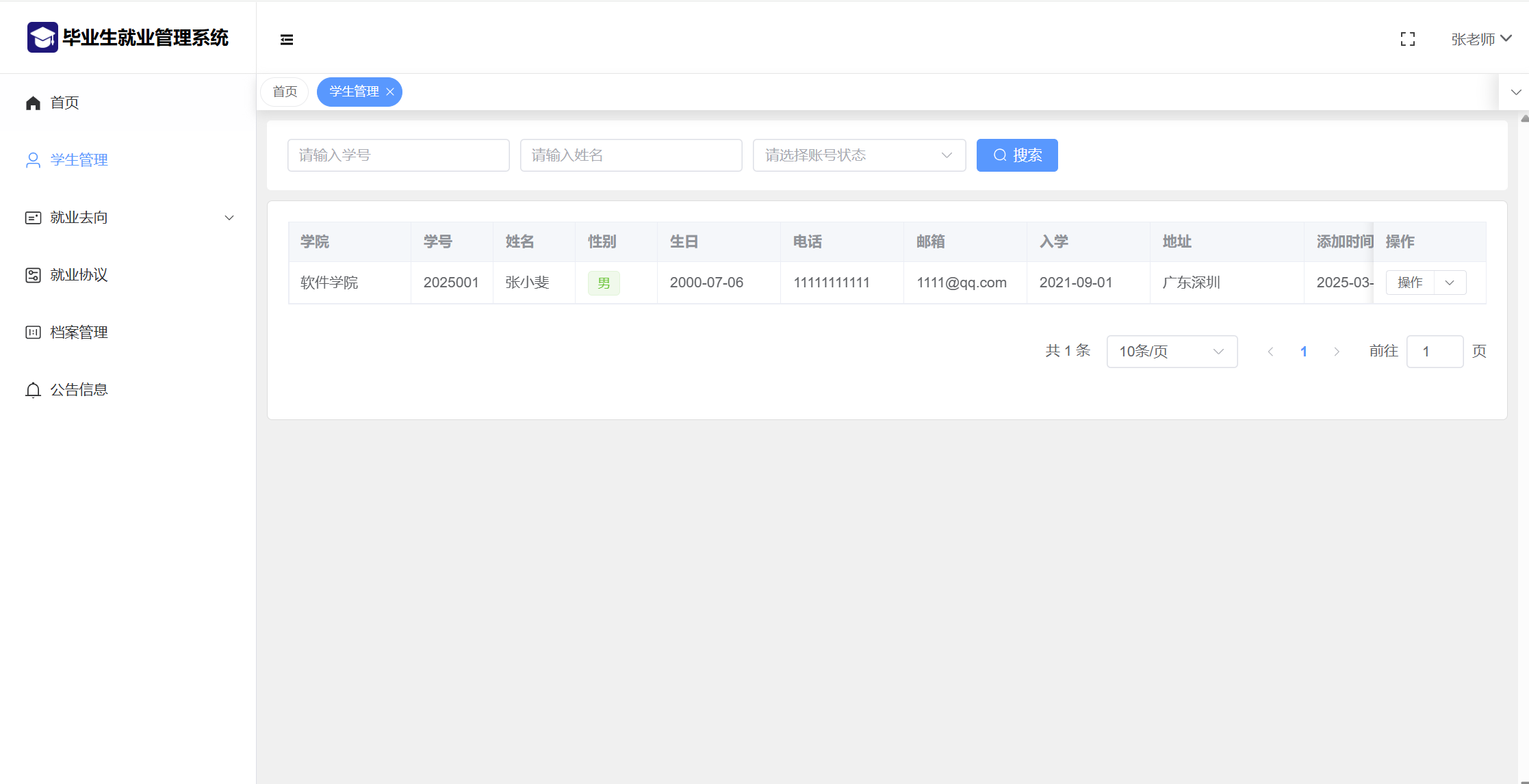Click the blue 搜索 button
The height and width of the screenshot is (784, 1529).
(x=1017, y=155)
